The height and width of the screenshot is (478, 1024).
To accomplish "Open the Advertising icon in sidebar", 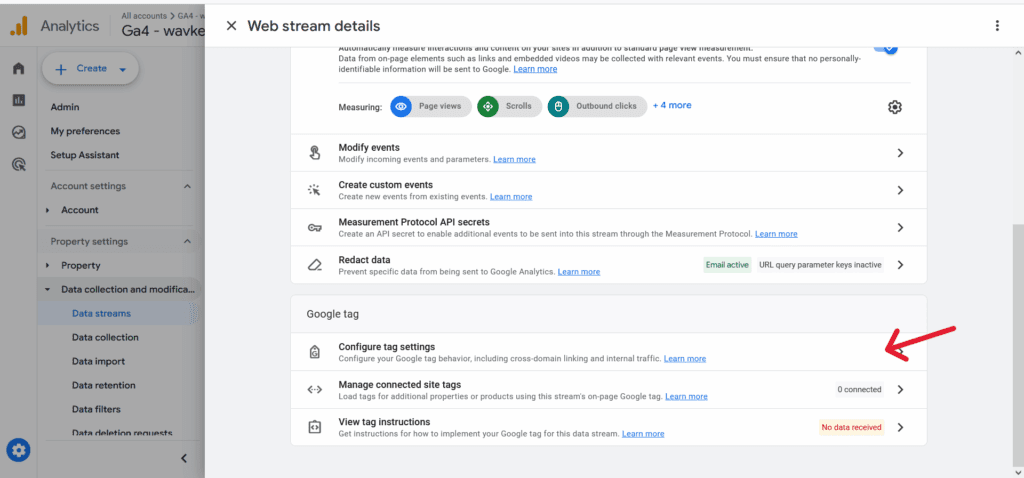I will (x=19, y=165).
